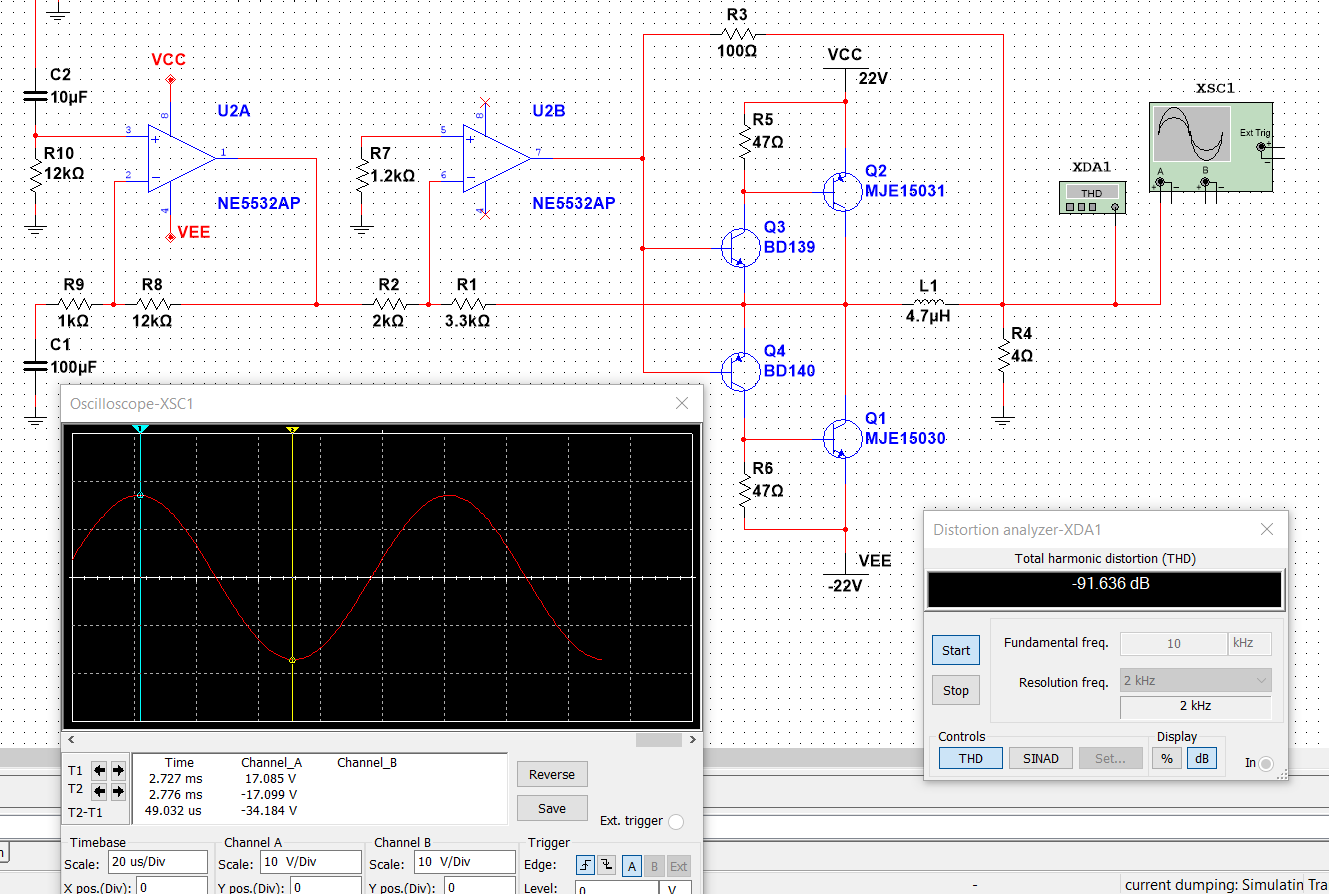1329x894 pixels.
Task: Click the oscilloscope Save button
Action: click(x=552, y=808)
